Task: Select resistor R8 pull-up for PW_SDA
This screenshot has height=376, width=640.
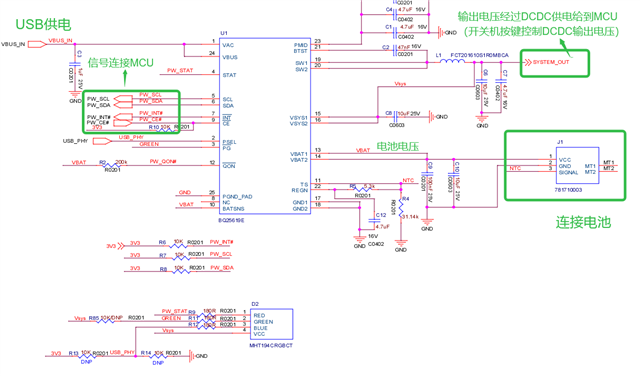Action: pyautogui.click(x=180, y=271)
